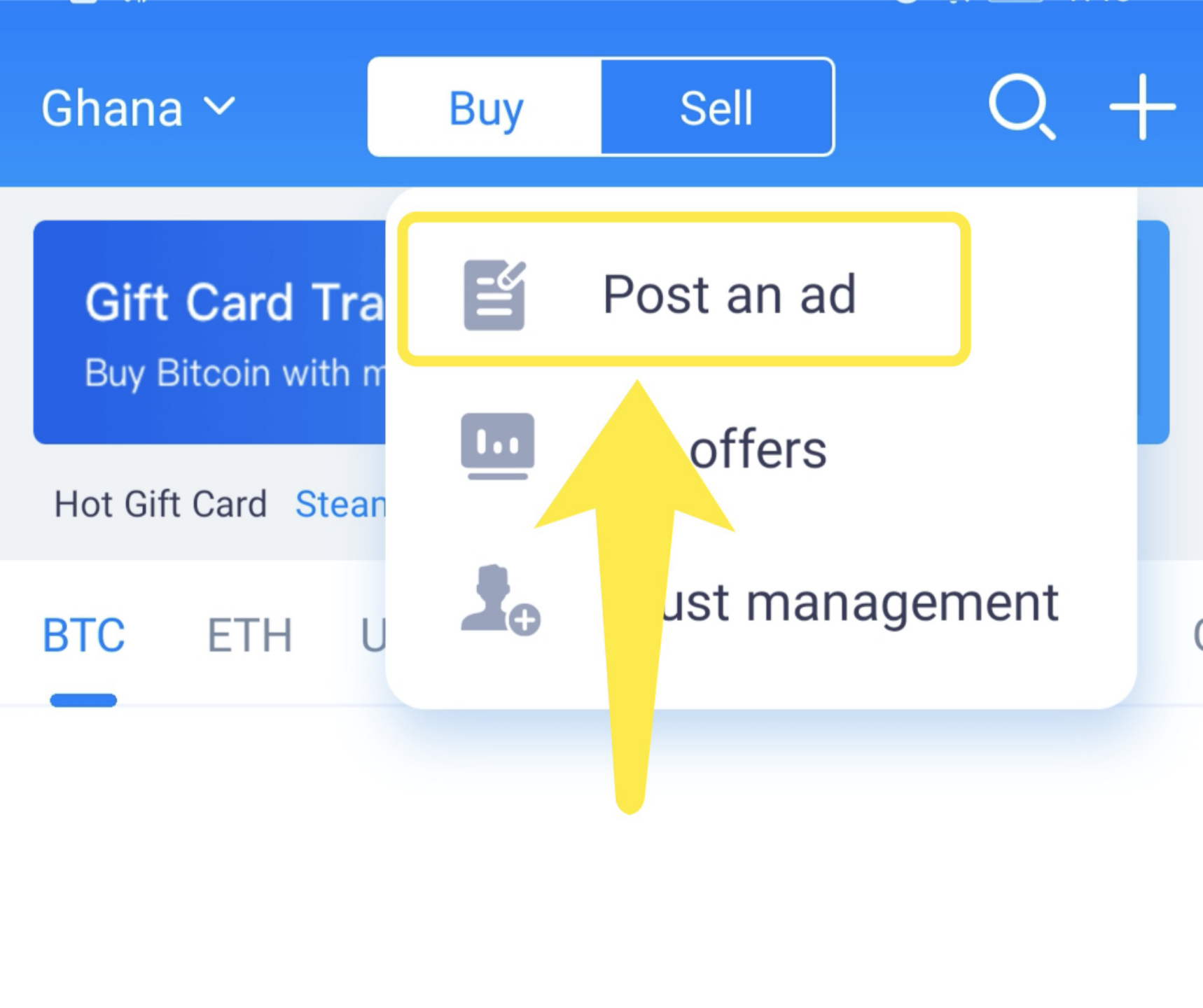Expand the Ghana country dropdown
Screen dimensions: 1203x1008
click(x=139, y=108)
